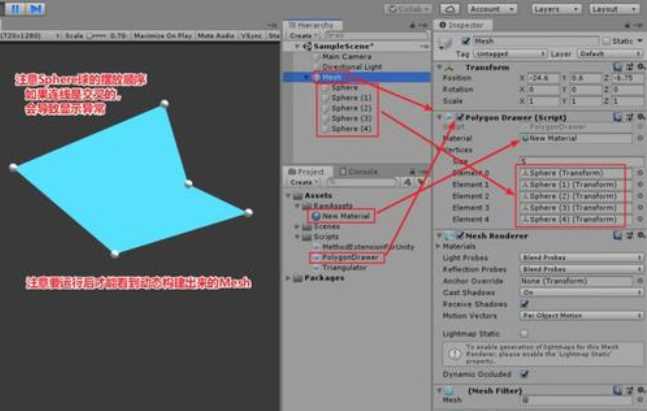Select the Mesh object in Hierarchy
Viewport: 647px width, 411px height.
(x=331, y=77)
